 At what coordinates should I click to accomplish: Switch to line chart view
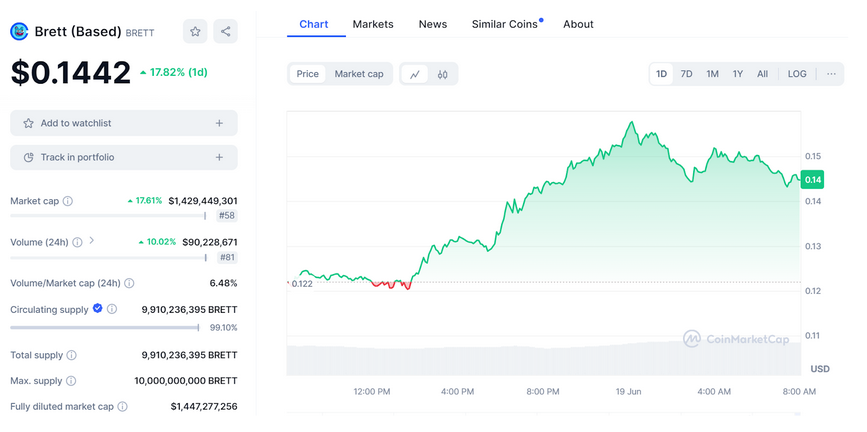click(415, 74)
